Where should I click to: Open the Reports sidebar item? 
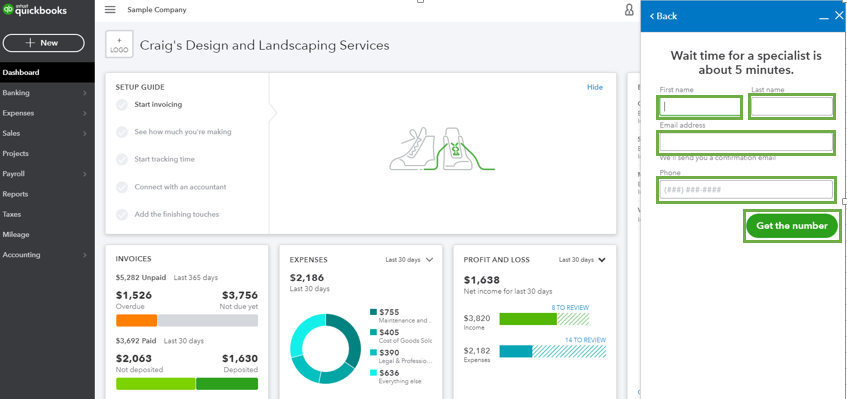47,194
